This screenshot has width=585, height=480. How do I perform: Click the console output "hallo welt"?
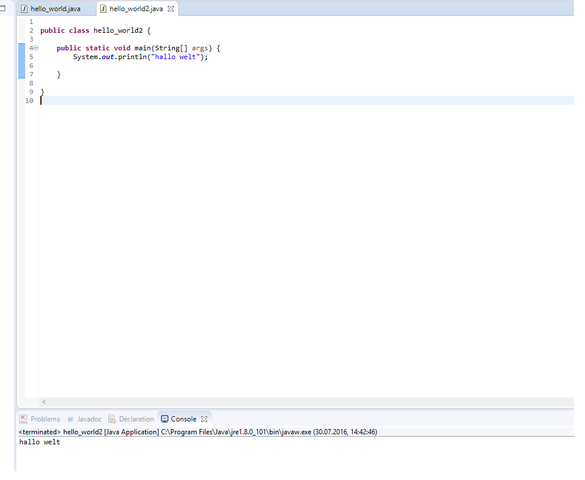40,442
